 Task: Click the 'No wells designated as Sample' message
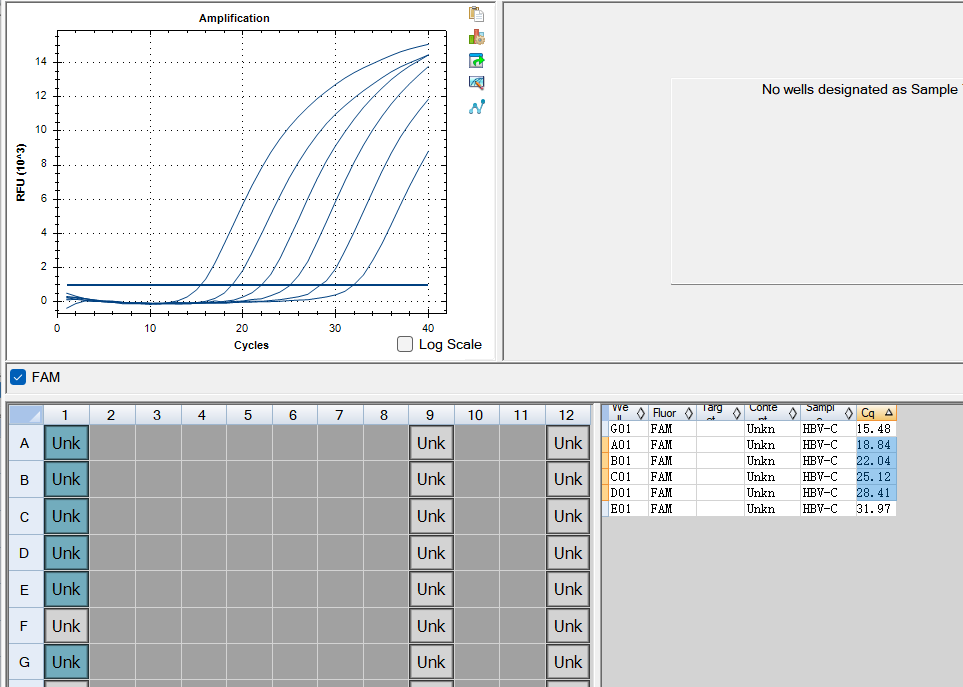[862, 90]
